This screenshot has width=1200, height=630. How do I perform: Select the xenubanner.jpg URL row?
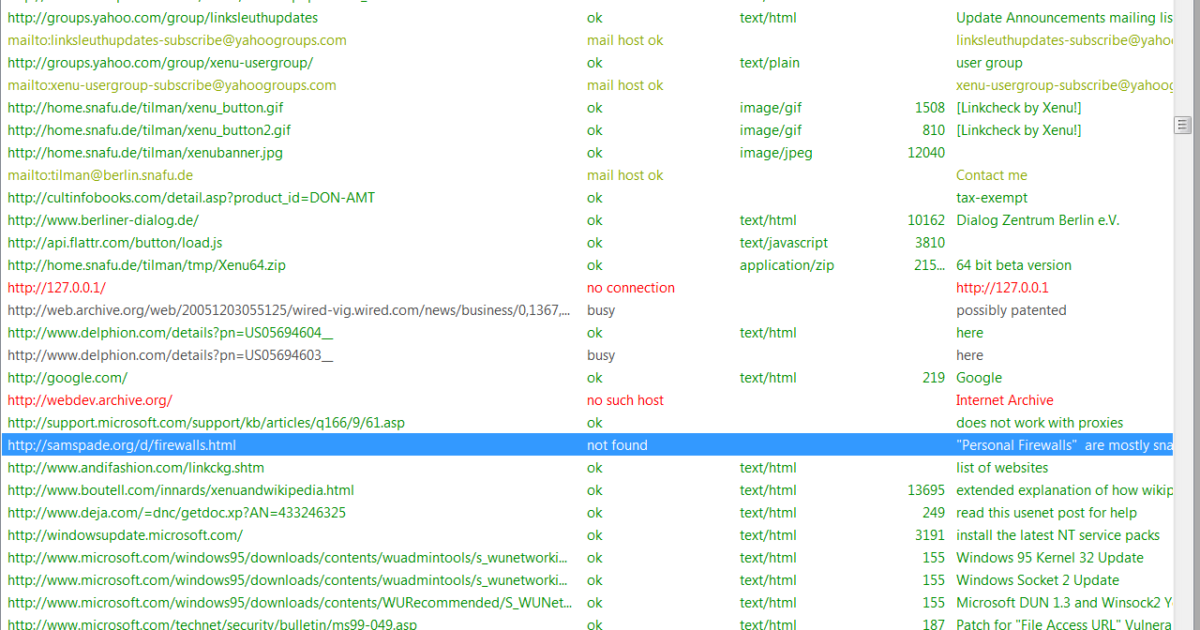145,153
